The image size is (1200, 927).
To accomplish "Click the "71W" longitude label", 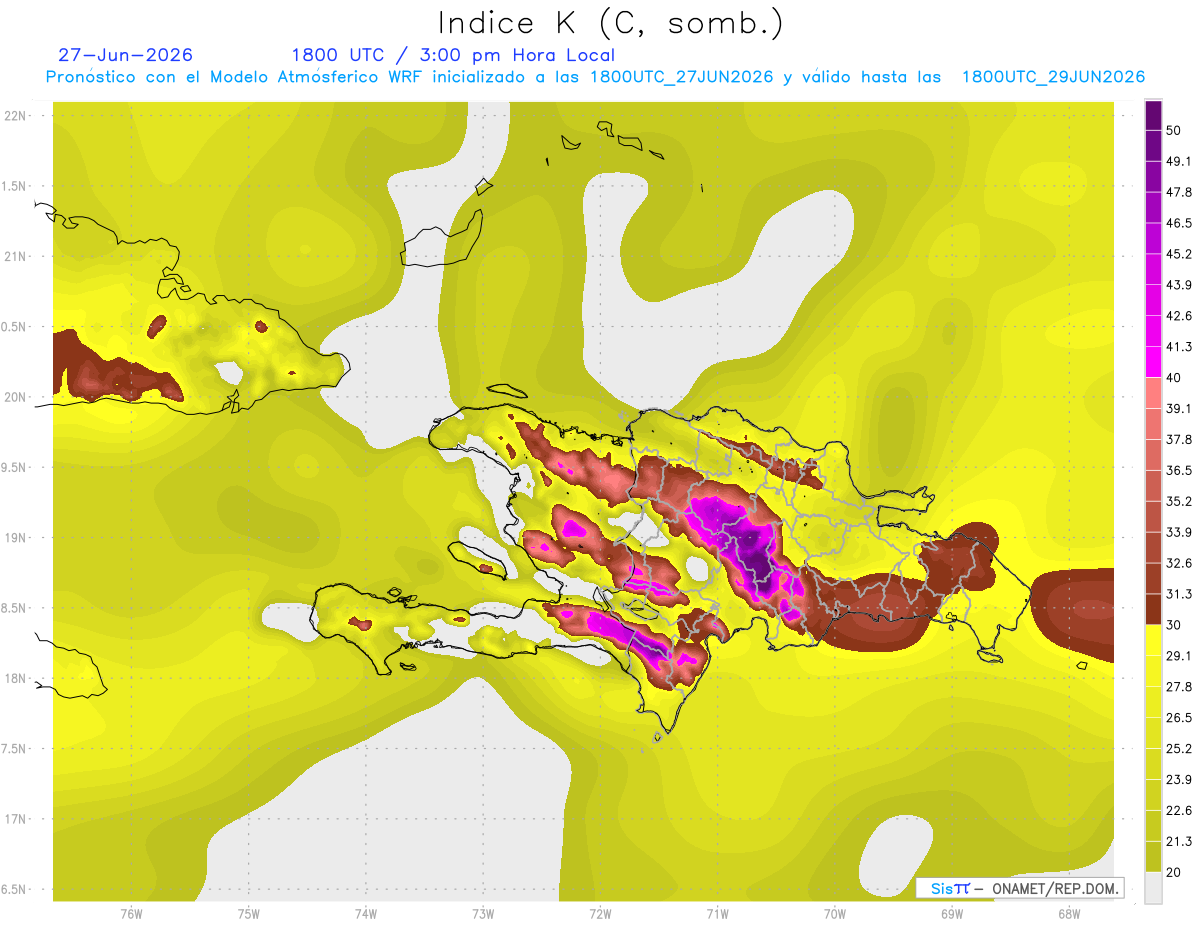I will point(717,914).
